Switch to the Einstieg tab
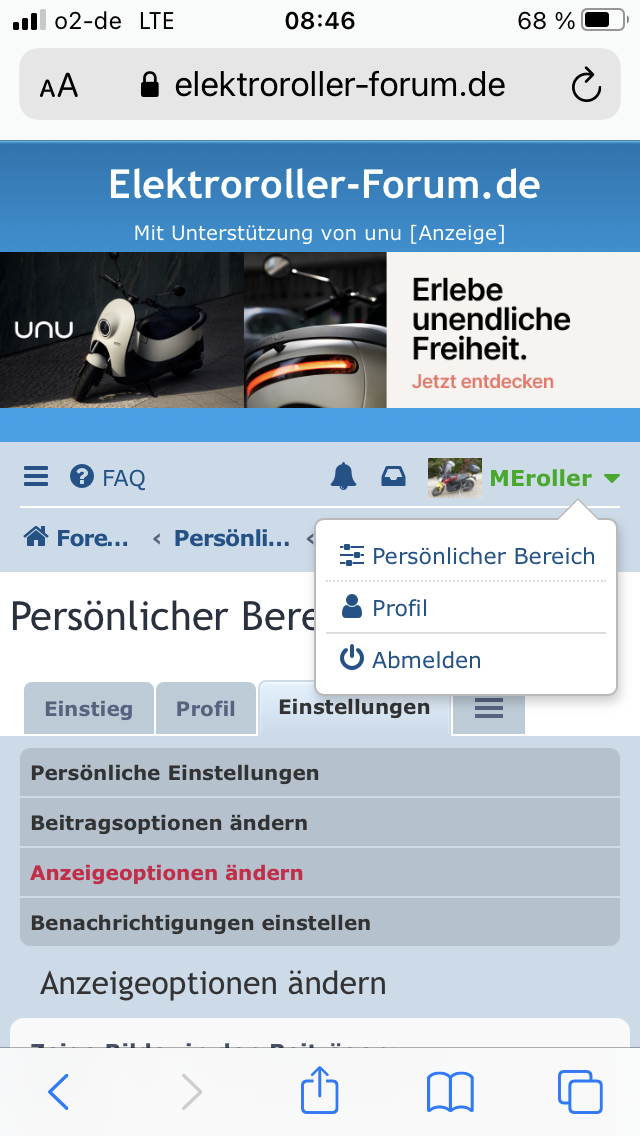Image resolution: width=640 pixels, height=1136 pixels. pos(88,709)
